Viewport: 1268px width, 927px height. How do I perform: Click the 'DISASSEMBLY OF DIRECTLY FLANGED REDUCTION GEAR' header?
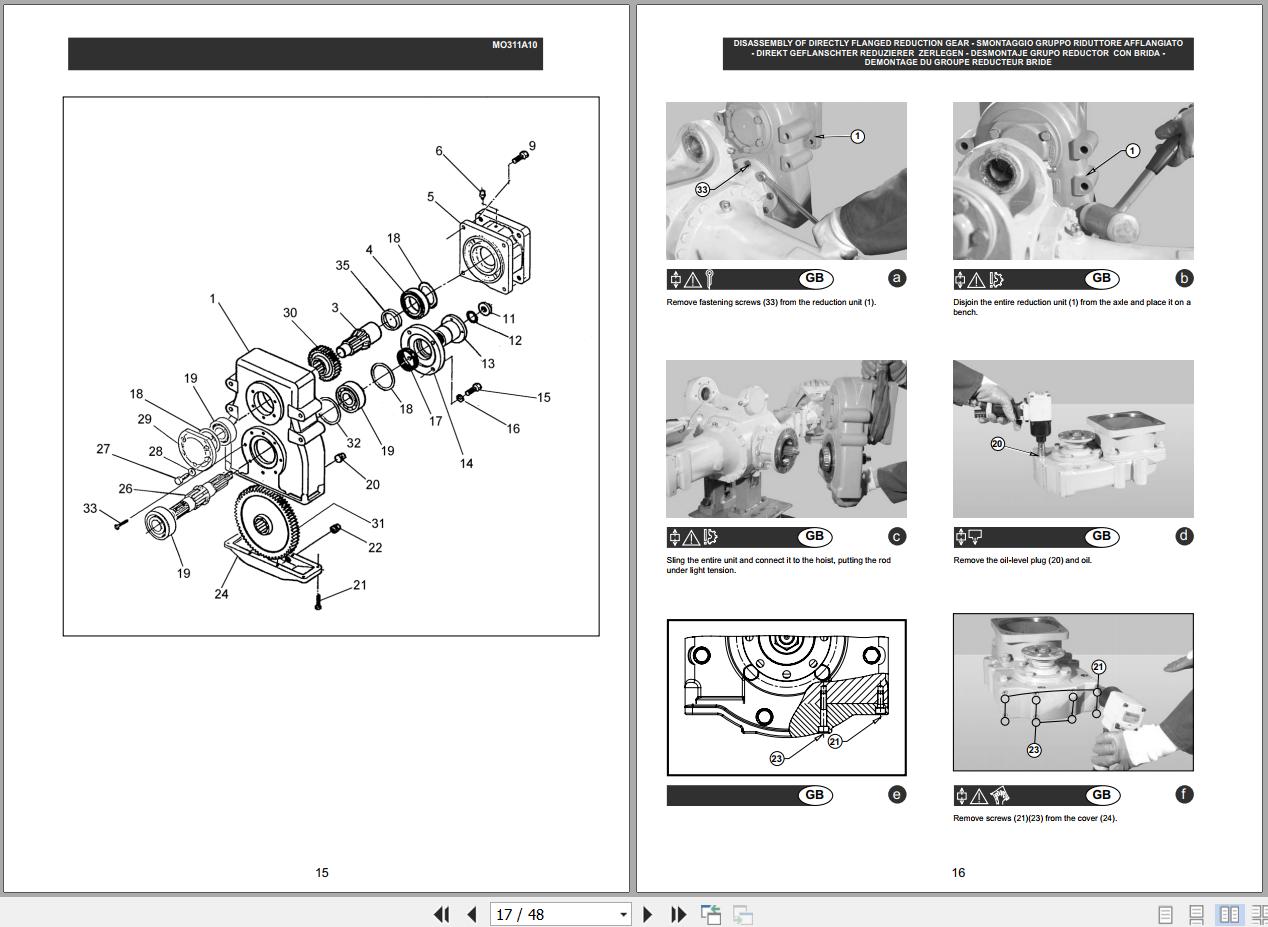click(958, 53)
